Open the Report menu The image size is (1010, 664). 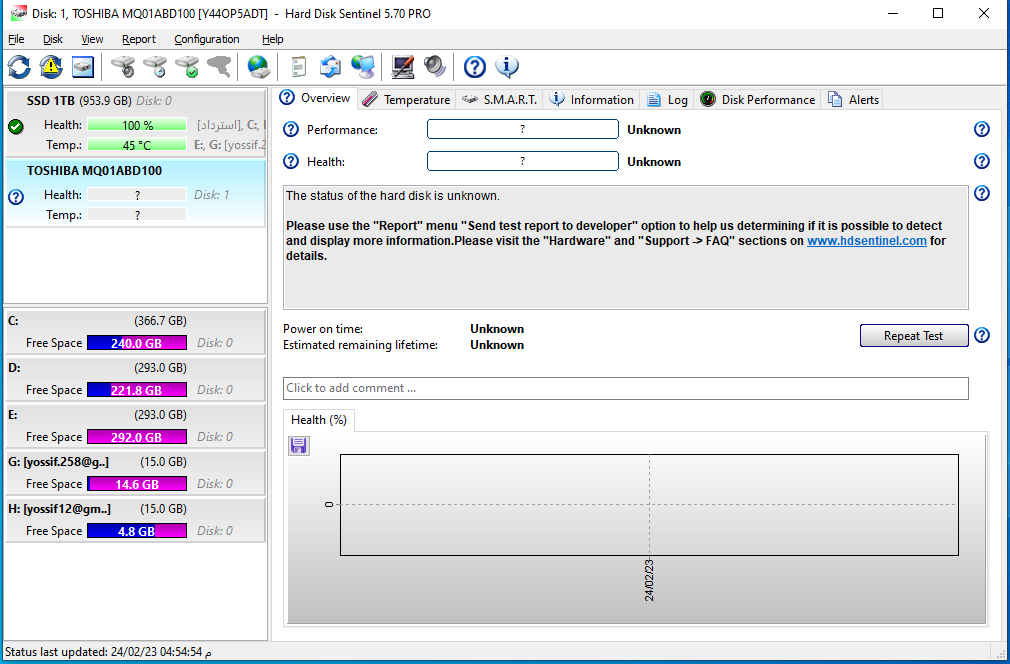pyautogui.click(x=139, y=39)
